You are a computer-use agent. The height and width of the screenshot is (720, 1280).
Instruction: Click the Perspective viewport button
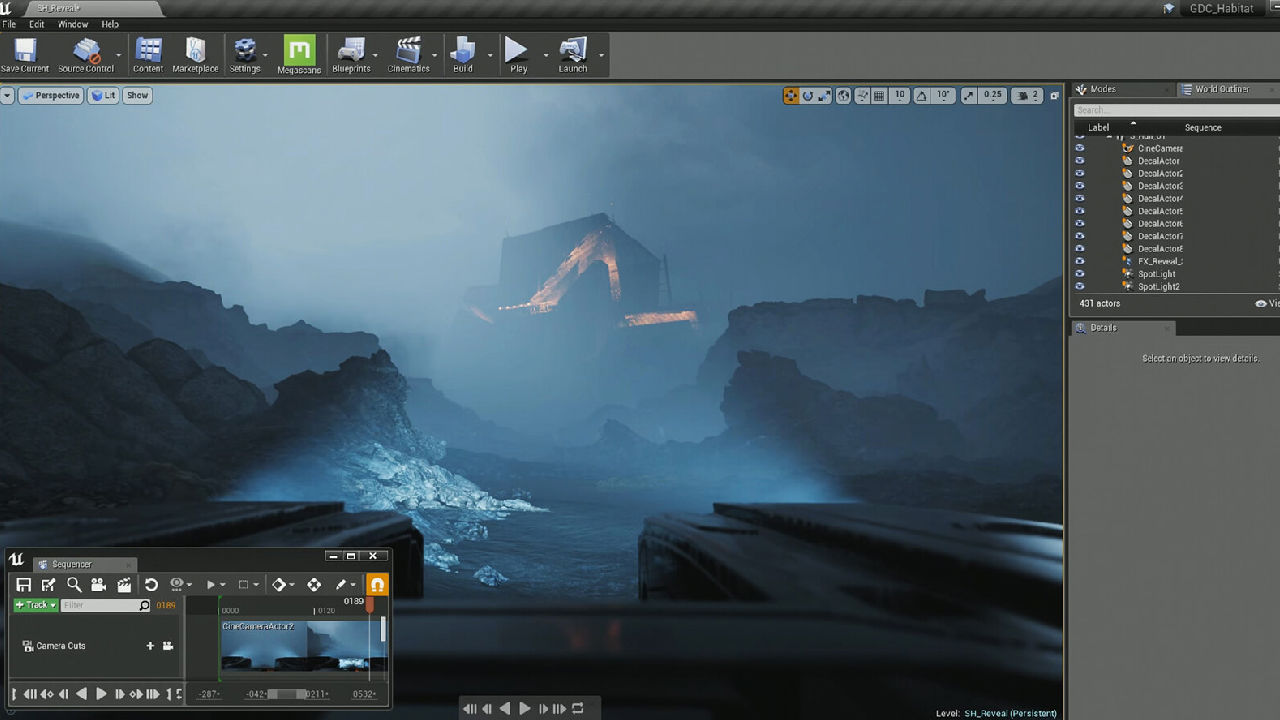tap(50, 96)
